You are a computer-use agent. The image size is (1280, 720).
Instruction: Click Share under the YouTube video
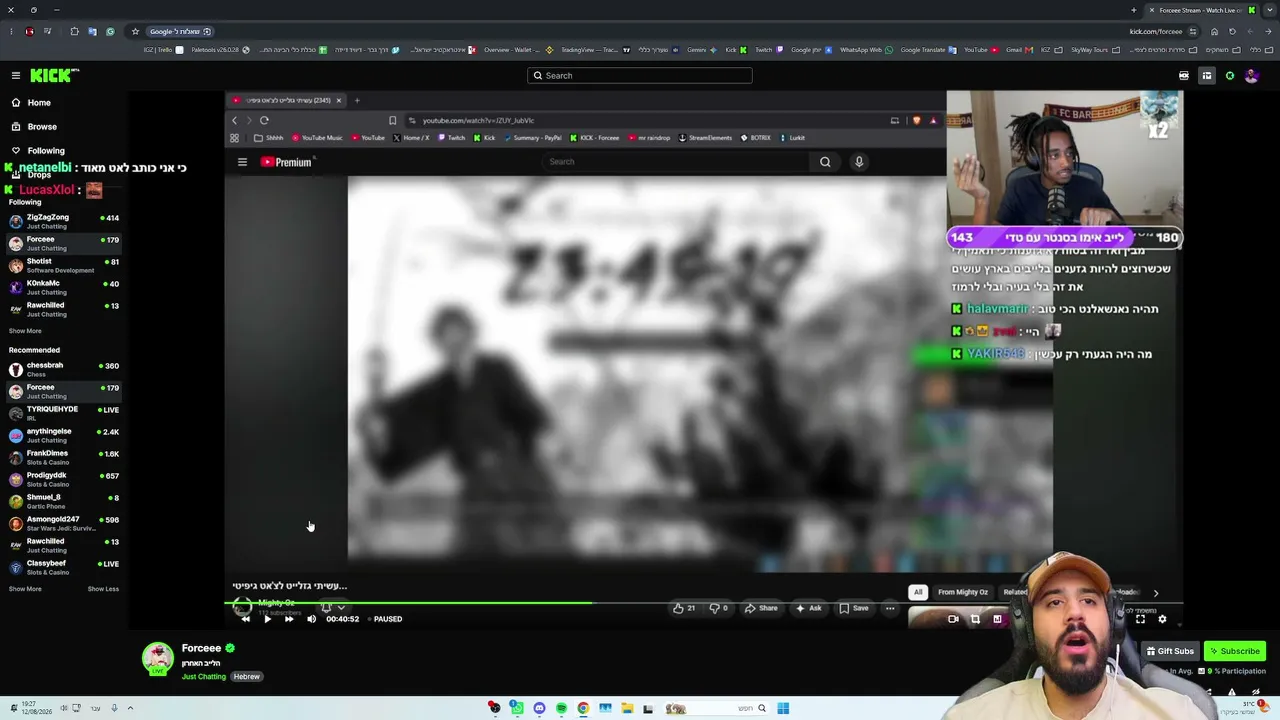761,608
